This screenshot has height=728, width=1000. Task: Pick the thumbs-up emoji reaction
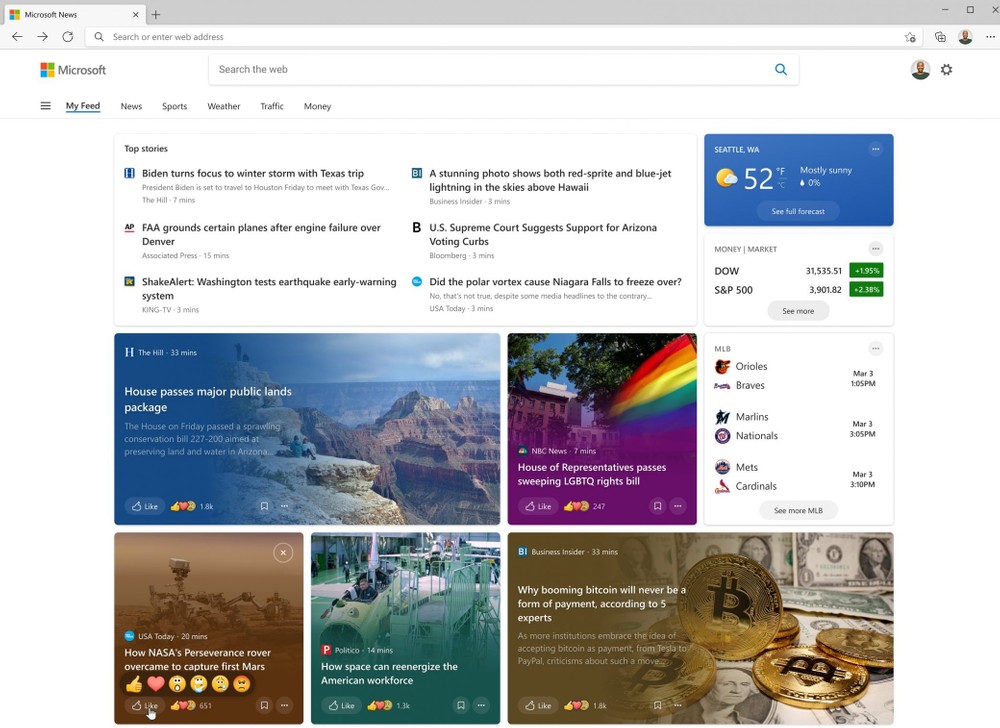(x=134, y=684)
